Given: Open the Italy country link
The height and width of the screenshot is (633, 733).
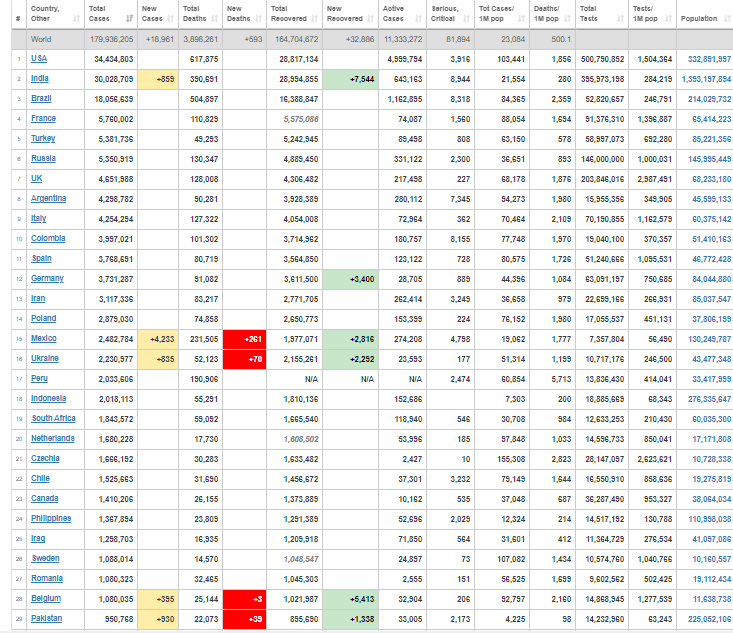Looking at the screenshot, I should [x=38, y=218].
